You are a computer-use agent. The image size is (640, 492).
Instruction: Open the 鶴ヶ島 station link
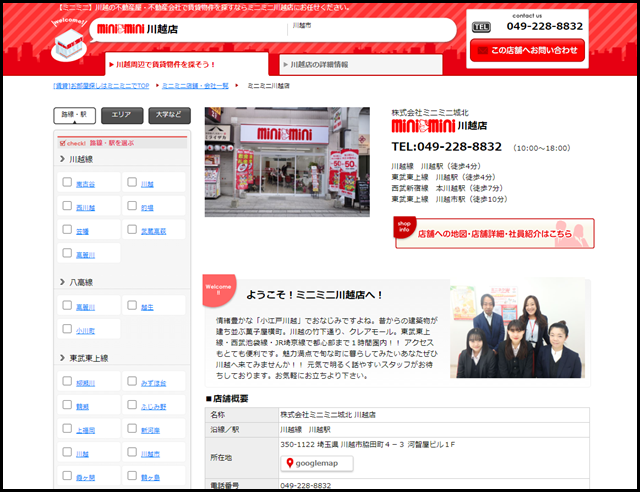point(151,478)
